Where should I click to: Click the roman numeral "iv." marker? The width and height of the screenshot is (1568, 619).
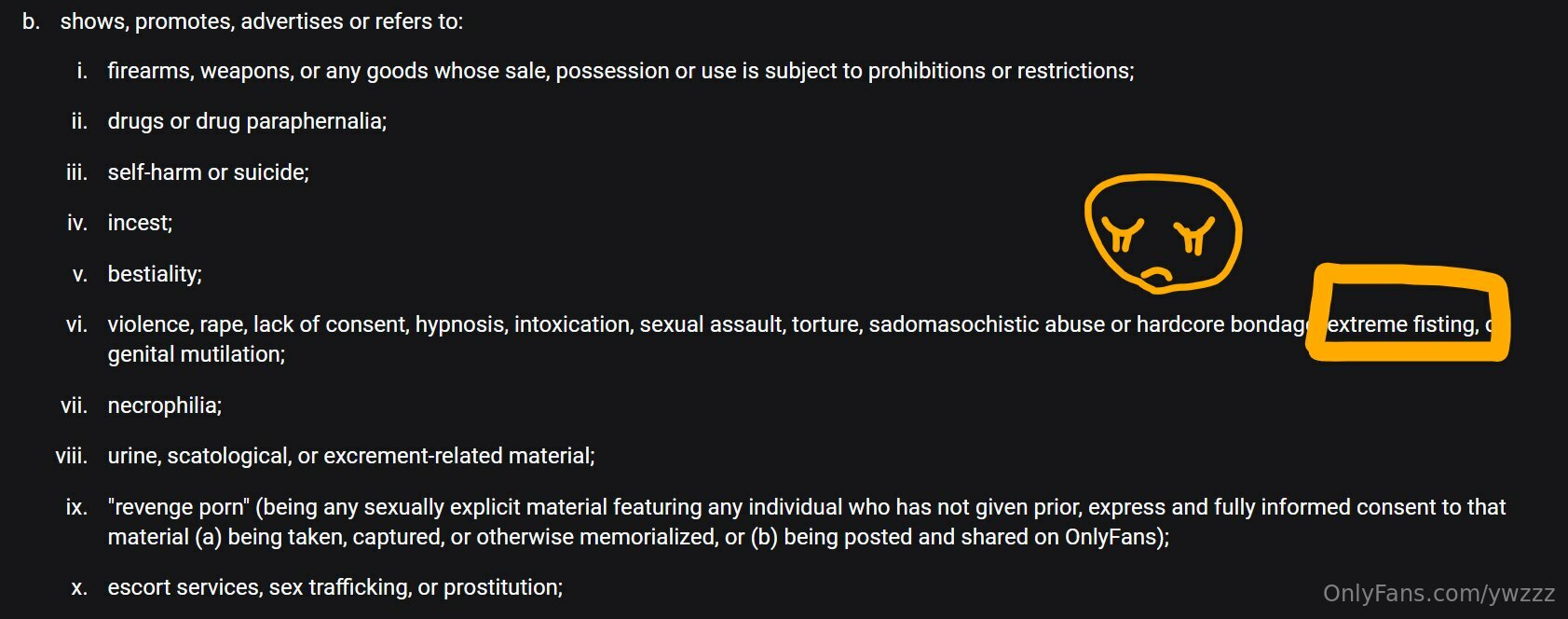76,223
